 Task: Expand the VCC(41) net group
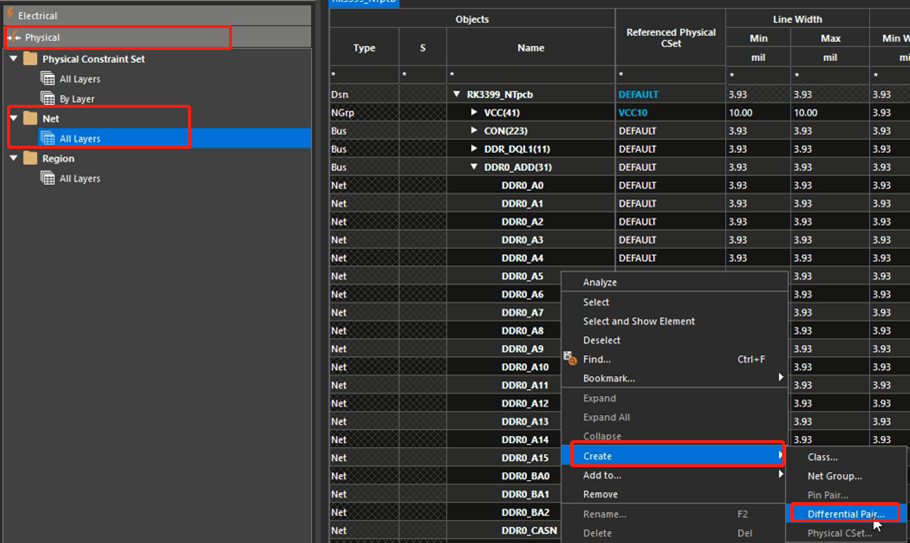click(x=474, y=112)
